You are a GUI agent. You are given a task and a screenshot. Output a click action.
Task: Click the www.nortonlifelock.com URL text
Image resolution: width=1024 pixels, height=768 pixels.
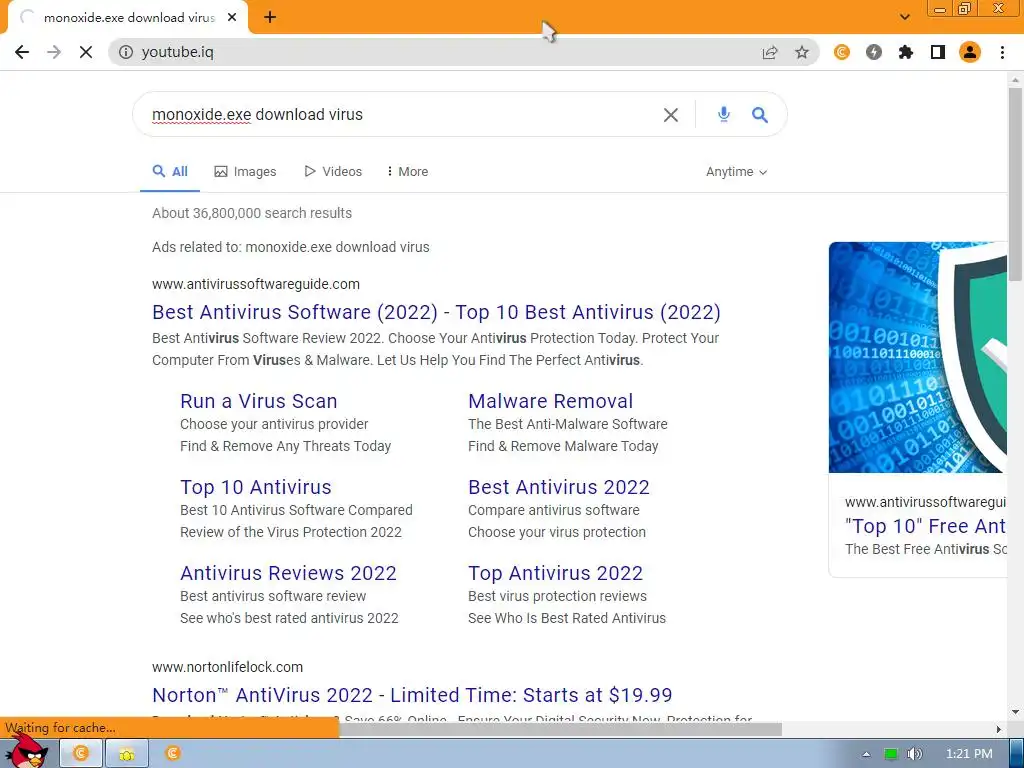coord(227,667)
